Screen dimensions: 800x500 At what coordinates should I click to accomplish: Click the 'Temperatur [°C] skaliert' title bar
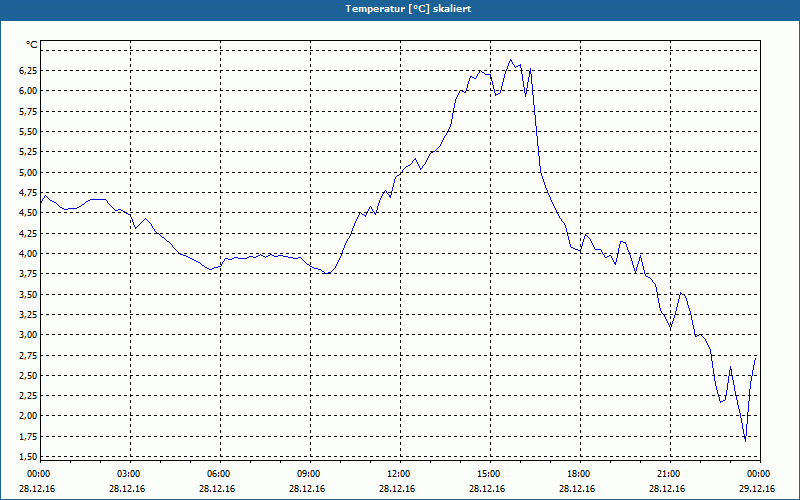tap(400, 9)
